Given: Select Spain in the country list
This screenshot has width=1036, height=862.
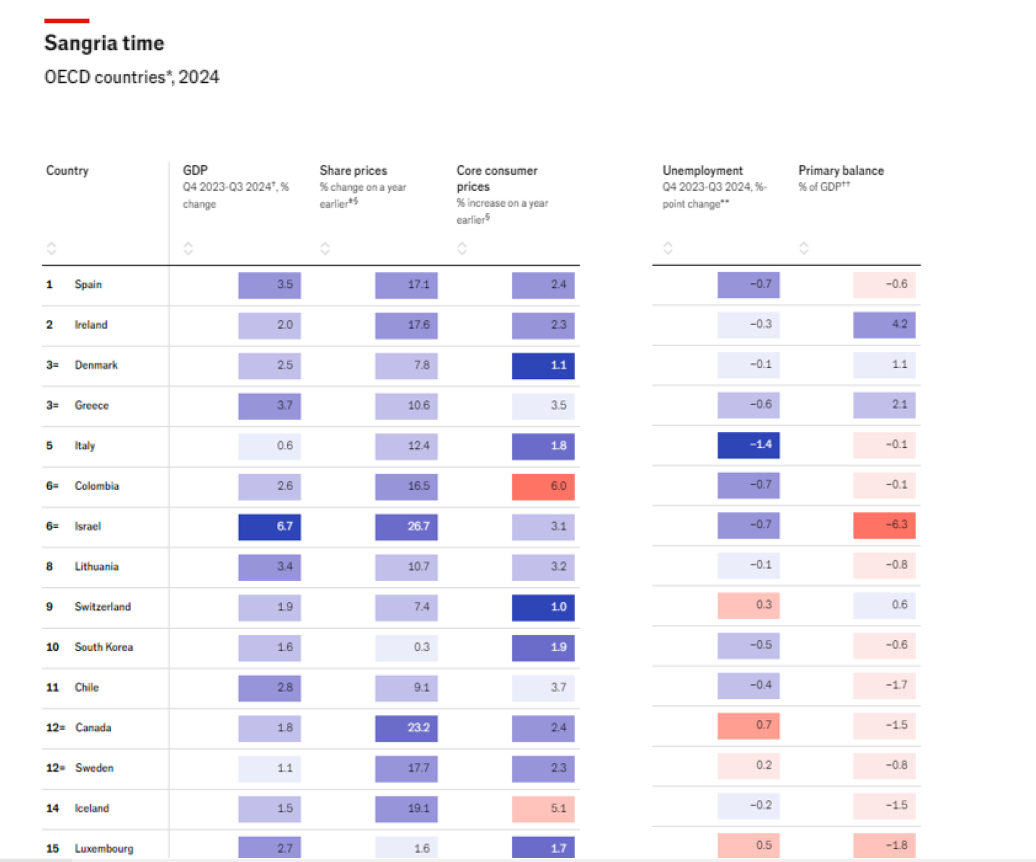Looking at the screenshot, I should click(x=88, y=285).
